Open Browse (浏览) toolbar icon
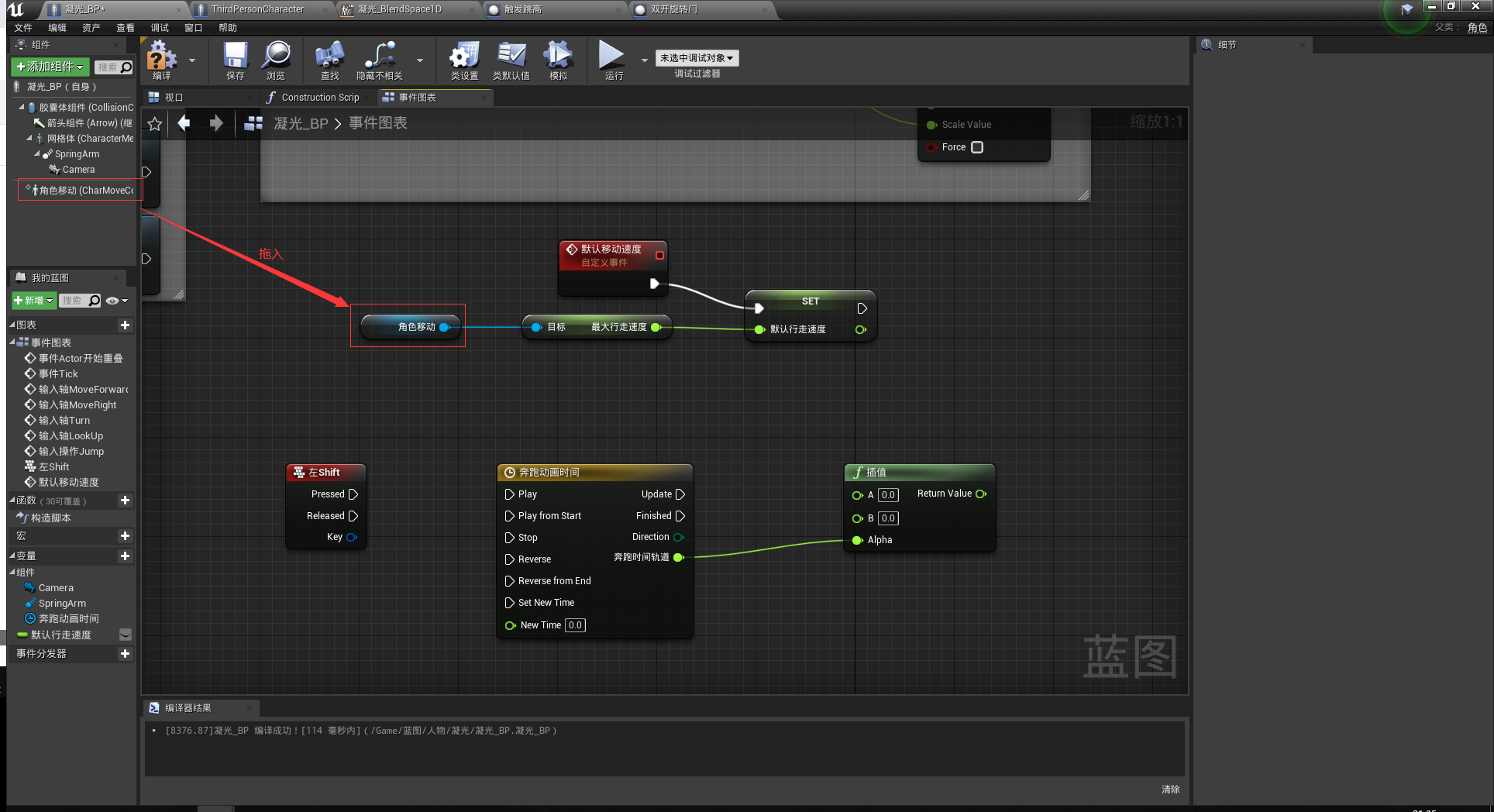This screenshot has height=812, width=1494. [276, 56]
